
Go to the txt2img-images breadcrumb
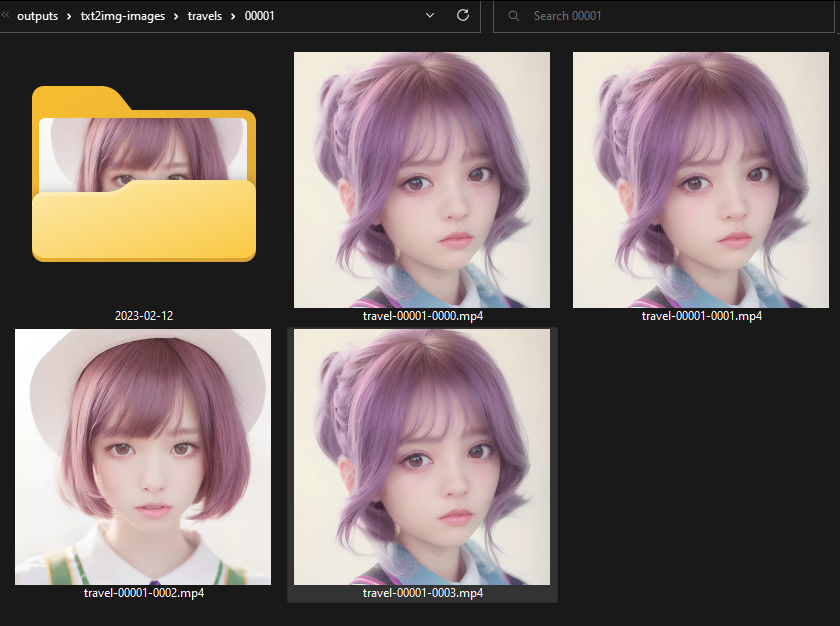point(123,16)
